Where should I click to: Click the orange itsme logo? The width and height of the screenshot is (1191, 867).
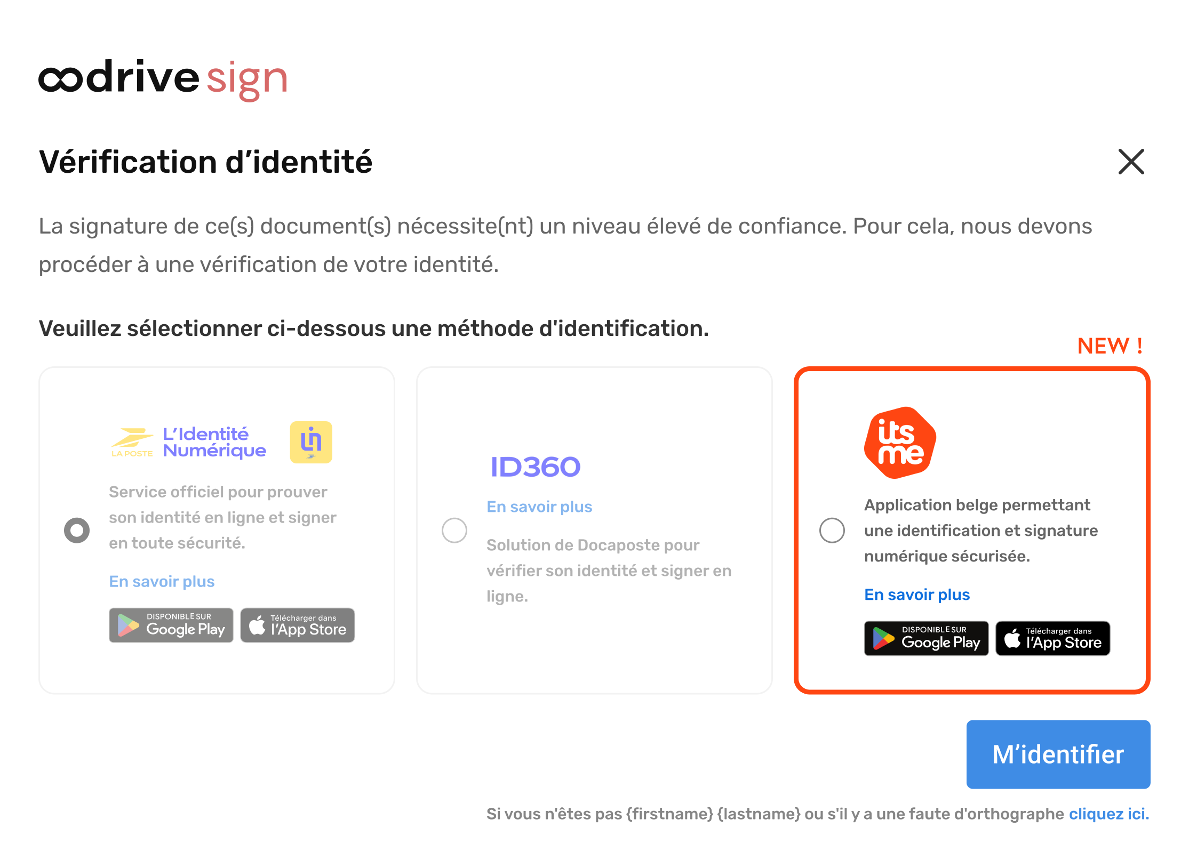pos(900,442)
